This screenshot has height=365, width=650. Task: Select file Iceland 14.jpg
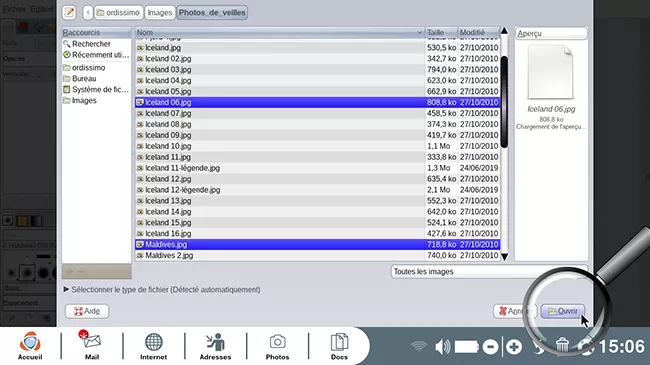318,212
